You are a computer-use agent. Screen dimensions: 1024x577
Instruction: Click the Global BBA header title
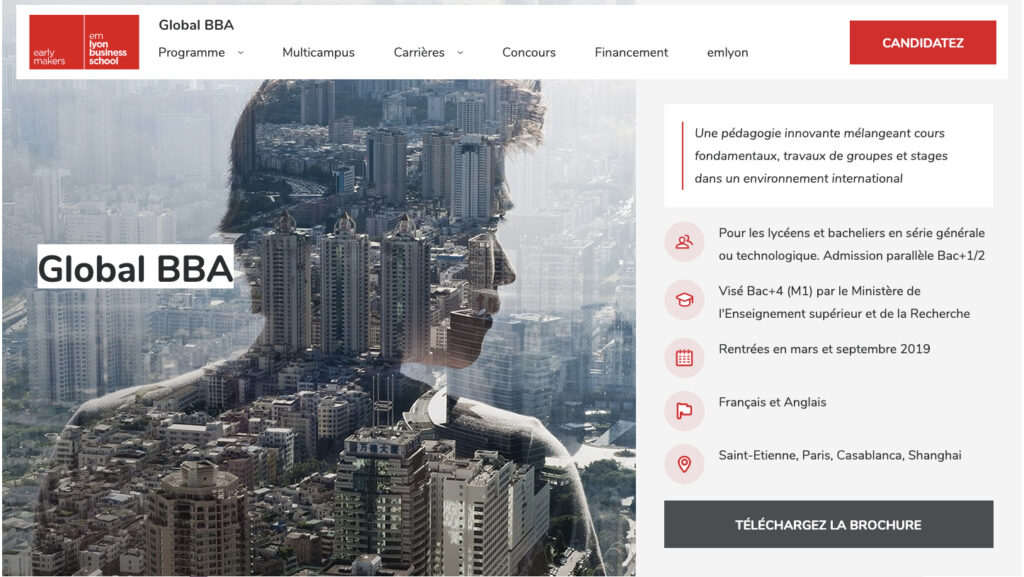coord(196,25)
